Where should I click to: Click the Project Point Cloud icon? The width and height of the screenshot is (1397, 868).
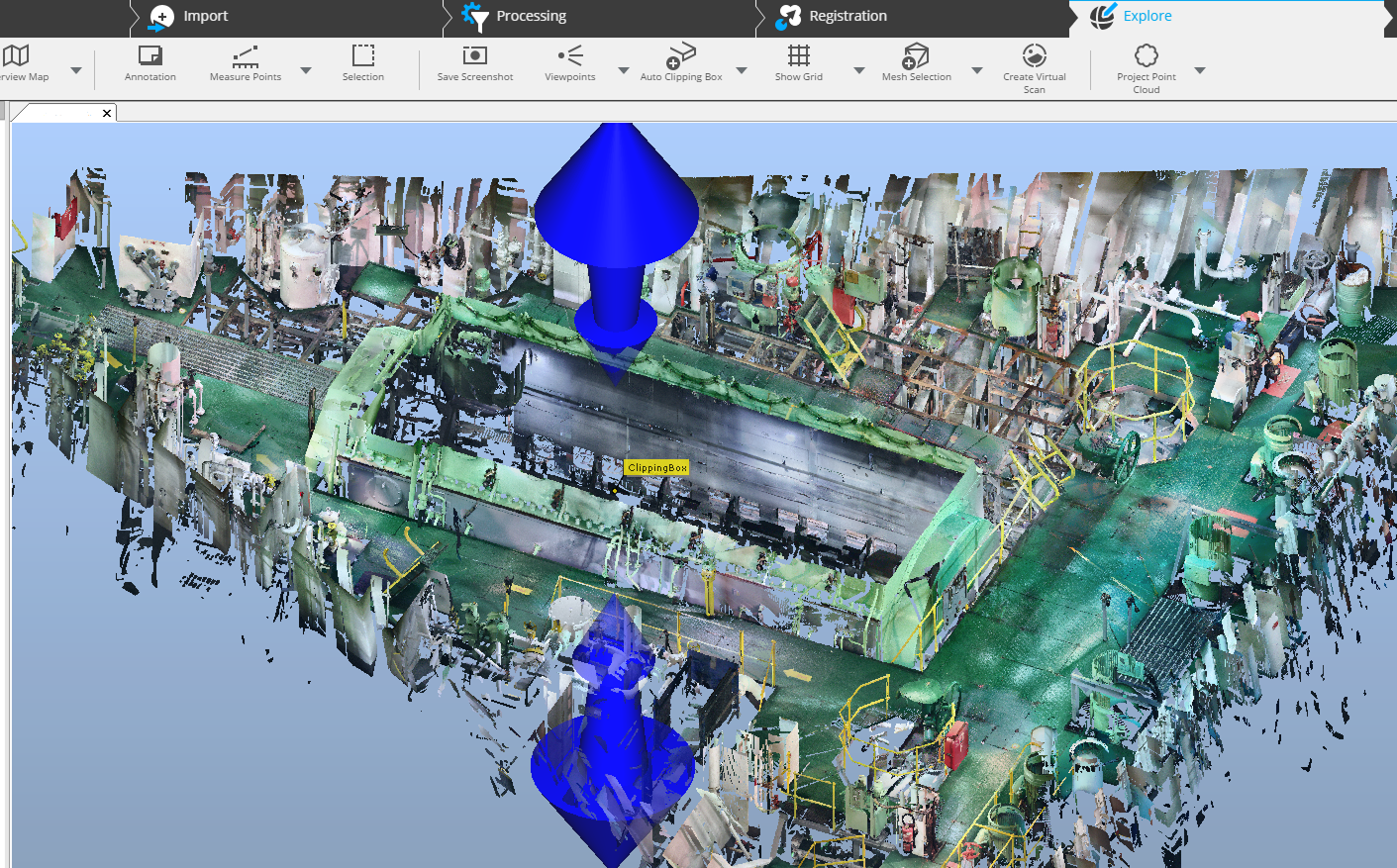[1146, 56]
